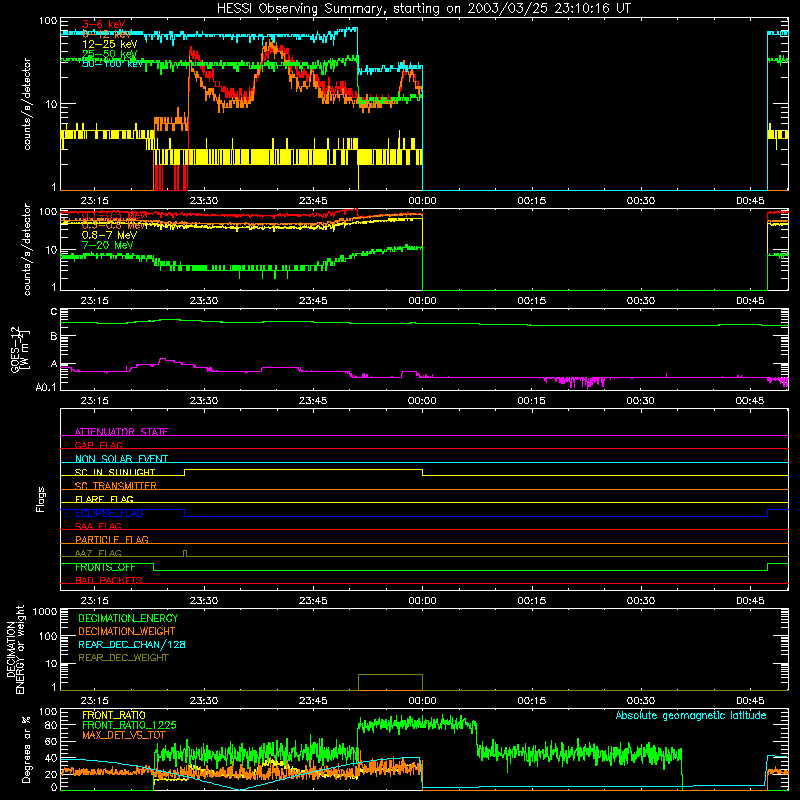Click the 0.8-7 MeV legend label
The height and width of the screenshot is (800, 800).
click(109, 235)
